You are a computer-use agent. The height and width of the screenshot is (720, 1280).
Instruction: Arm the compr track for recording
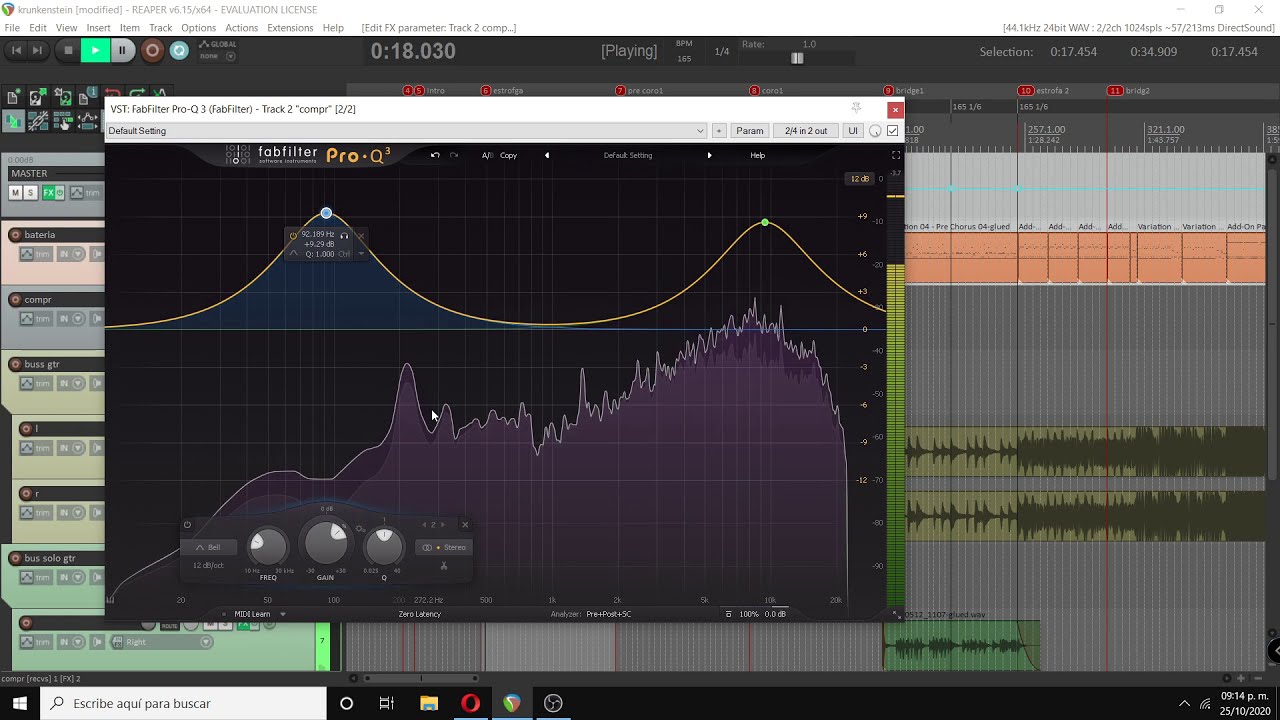(15, 300)
